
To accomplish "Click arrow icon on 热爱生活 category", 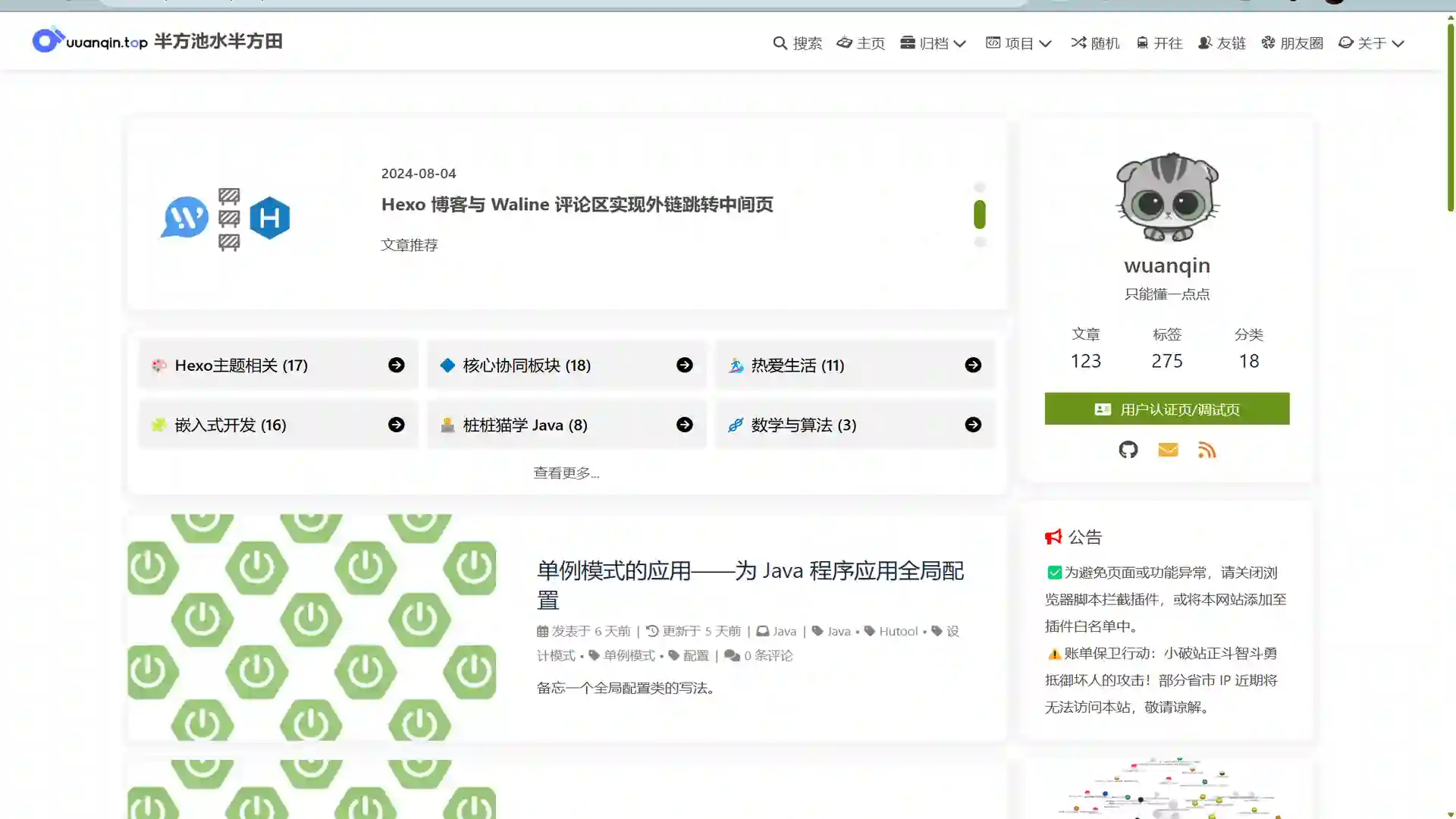I will click(x=973, y=365).
